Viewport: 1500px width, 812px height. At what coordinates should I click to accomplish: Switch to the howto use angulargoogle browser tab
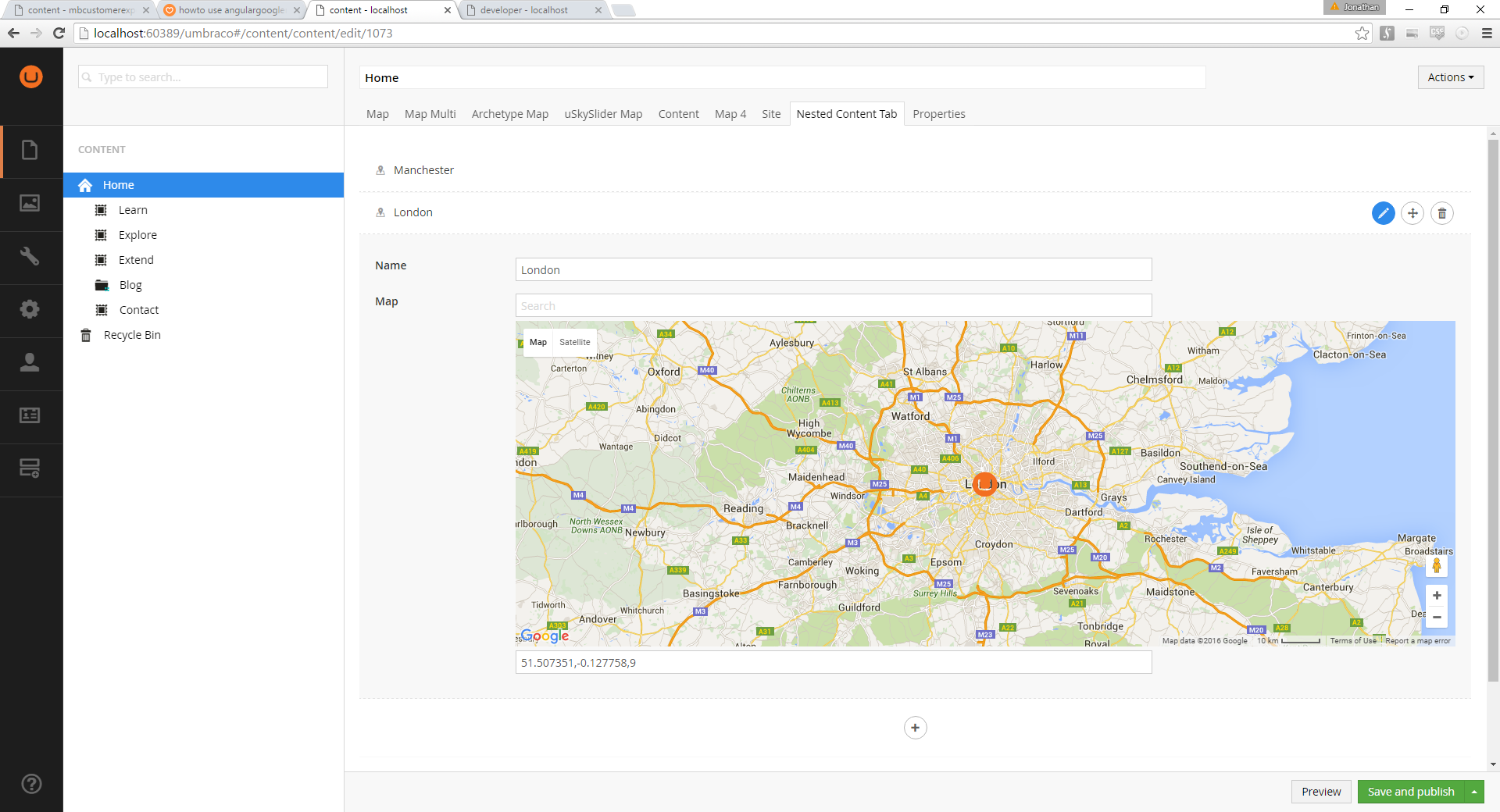230,10
